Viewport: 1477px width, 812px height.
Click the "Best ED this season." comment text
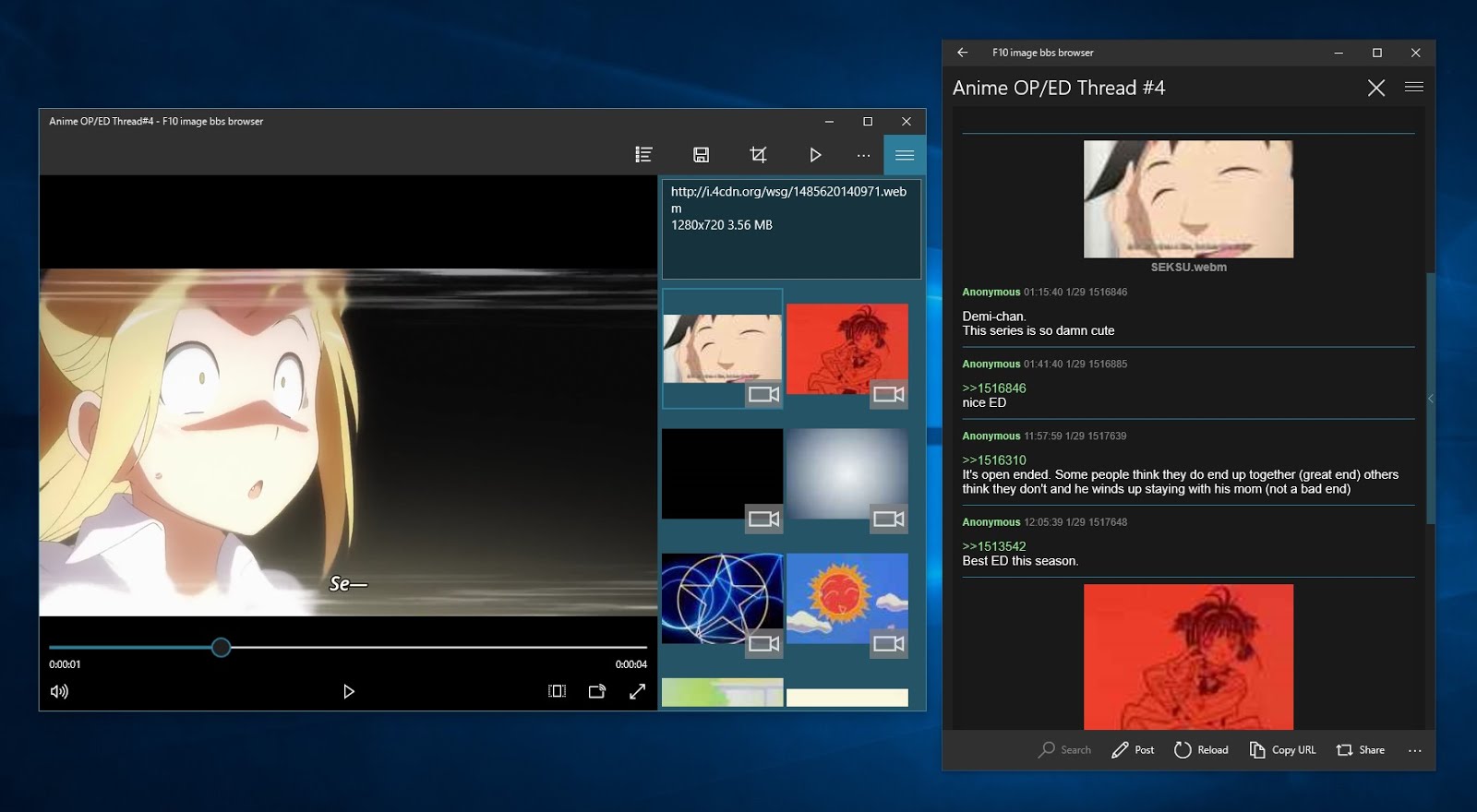pos(1020,561)
